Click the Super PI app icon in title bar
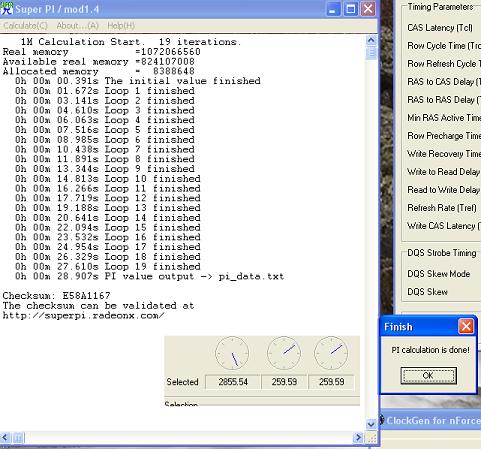The width and height of the screenshot is (481, 449). pos(6,9)
